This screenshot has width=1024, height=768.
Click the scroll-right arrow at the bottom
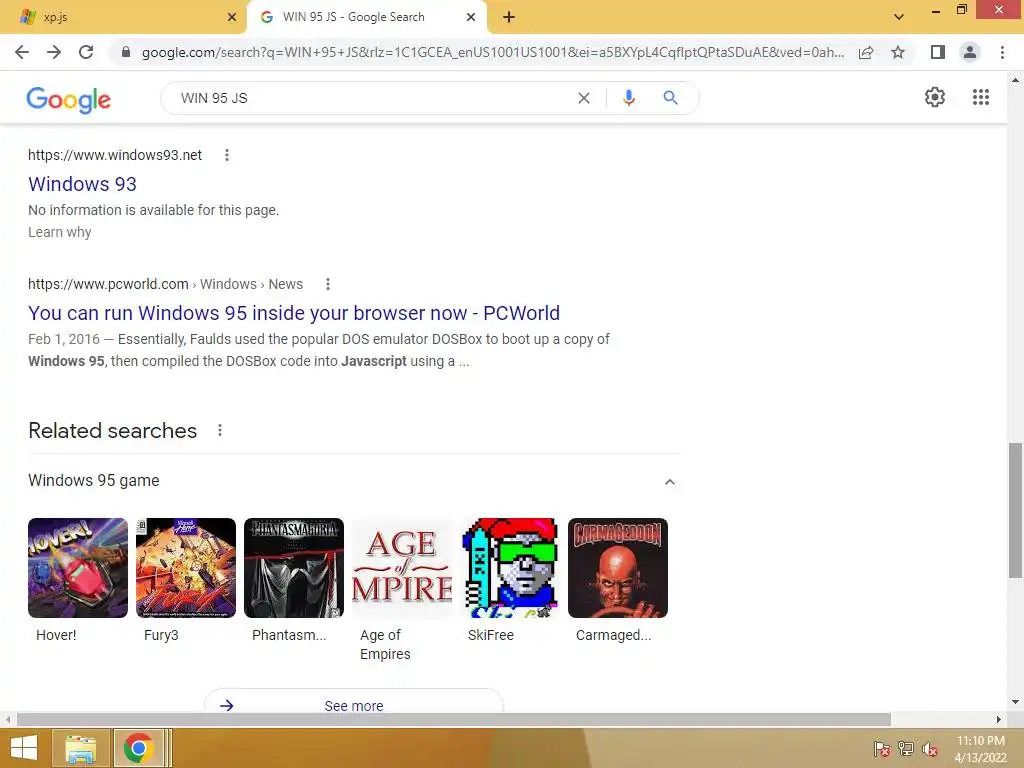coord(999,719)
